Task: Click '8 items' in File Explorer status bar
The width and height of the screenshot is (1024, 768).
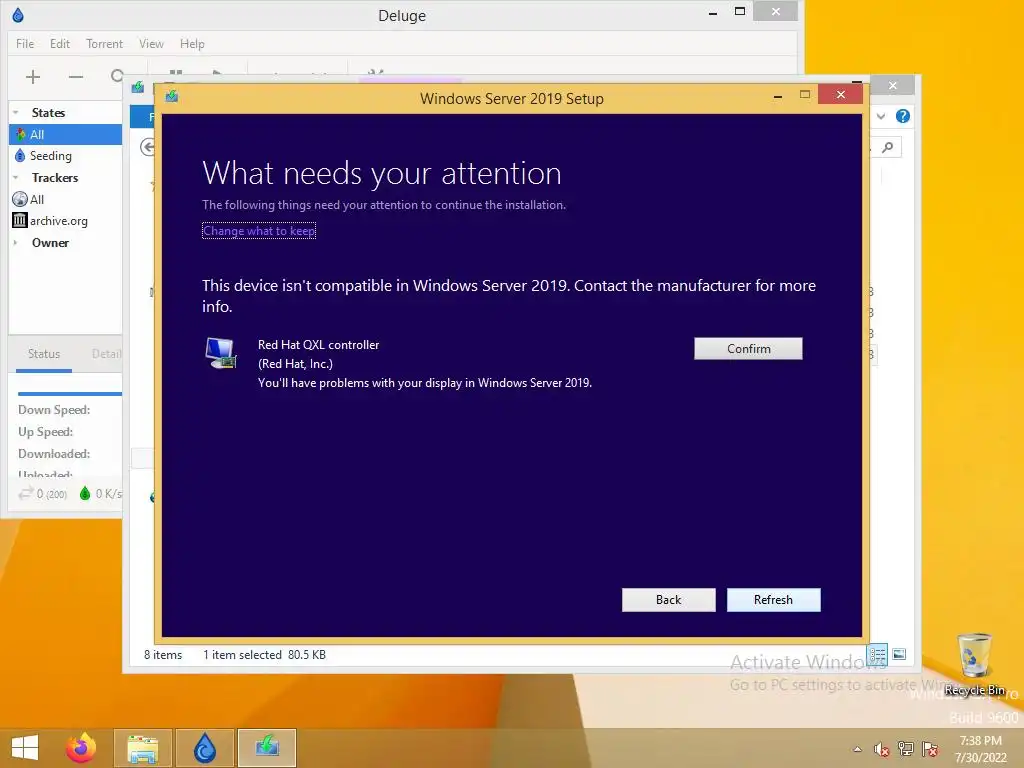Action: coord(163,655)
